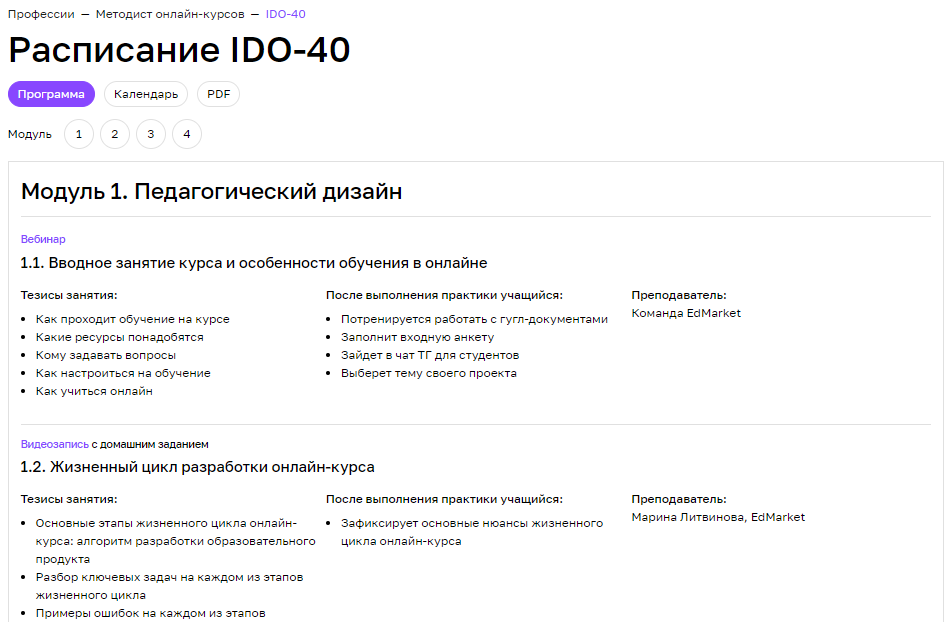
Task: Click the "Видеозапись" link above lesson 1.2
Action: (45, 443)
